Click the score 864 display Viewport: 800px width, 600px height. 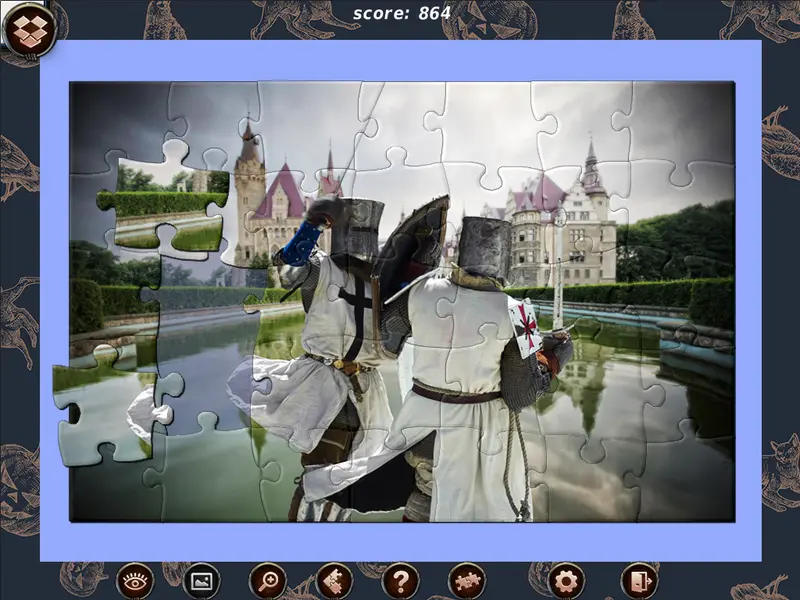coord(402,13)
